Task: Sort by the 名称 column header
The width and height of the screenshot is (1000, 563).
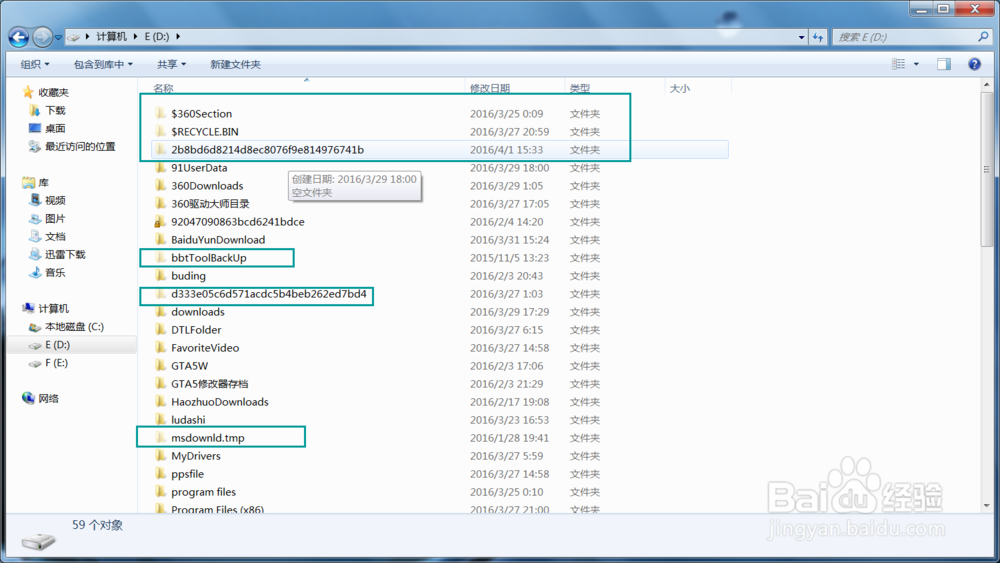Action: click(x=163, y=88)
